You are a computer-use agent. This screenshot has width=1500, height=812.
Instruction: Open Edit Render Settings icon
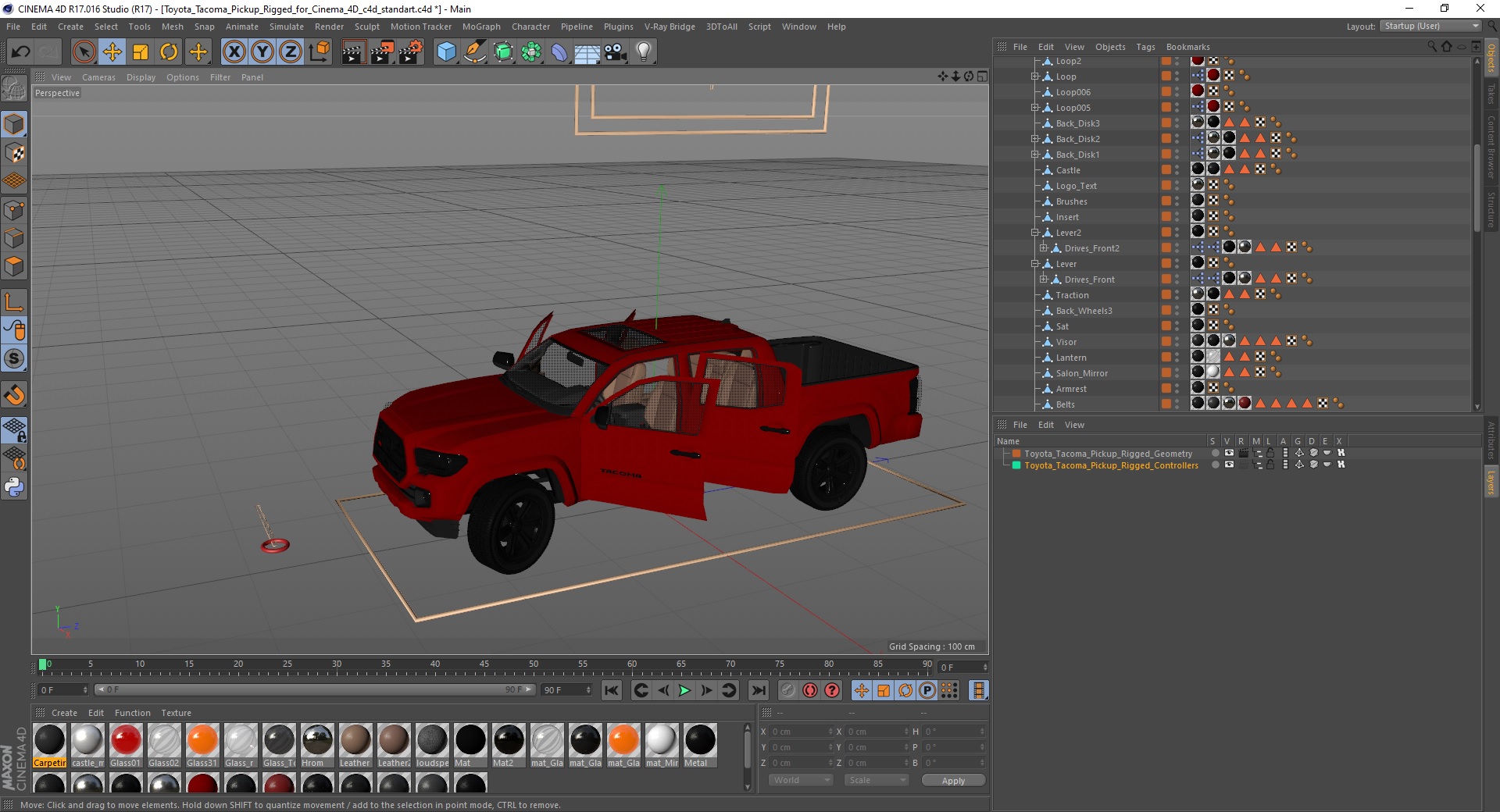[x=410, y=52]
